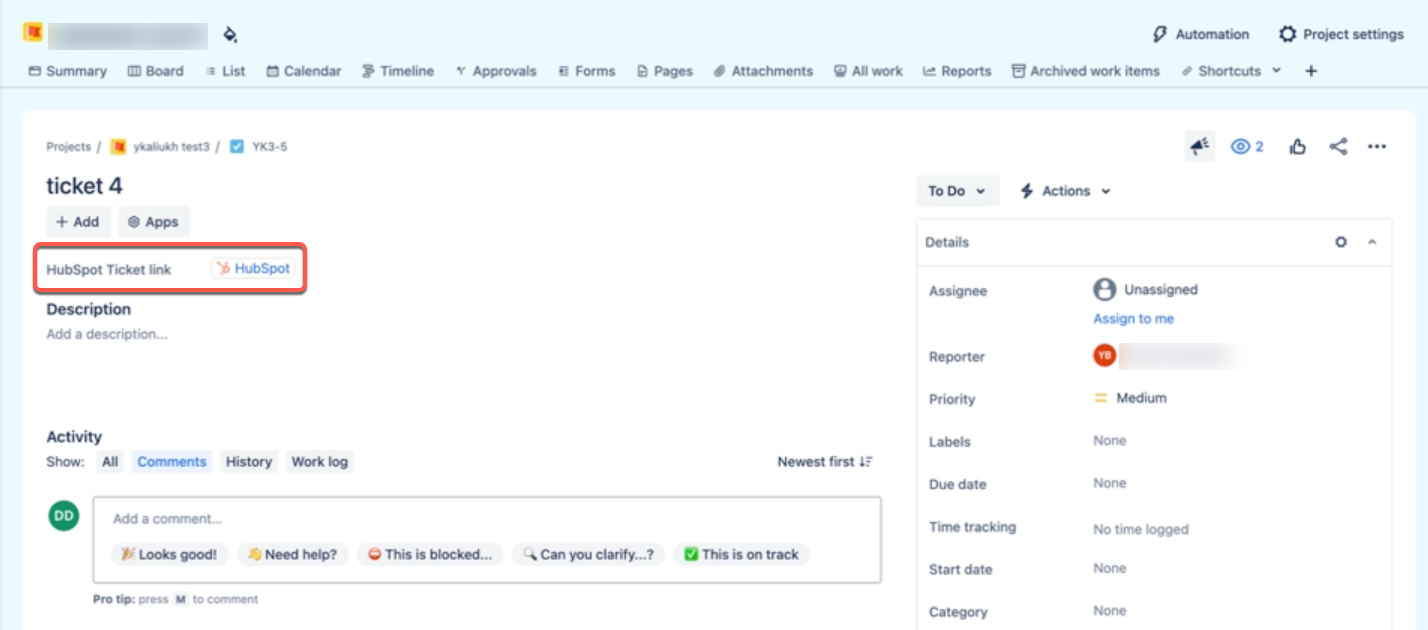Click the Unassigned assignee field
Viewport: 1428px width, 630px height.
[x=1146, y=289]
